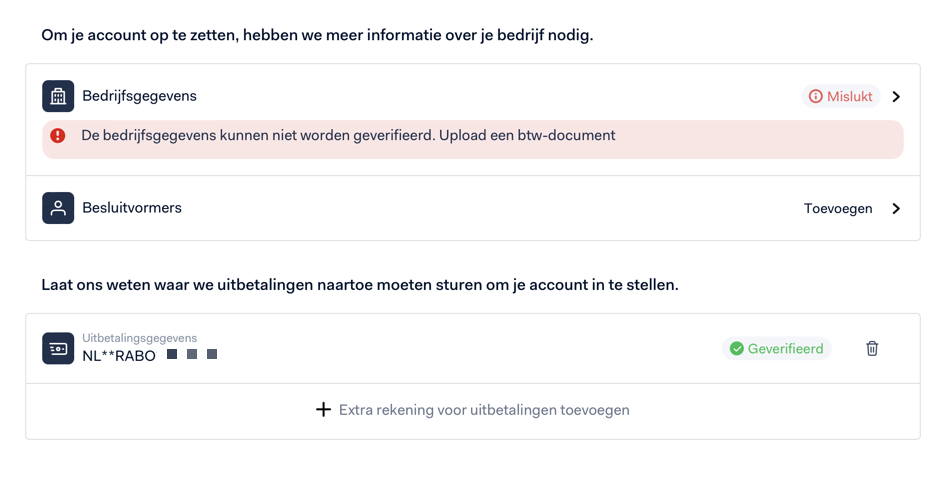Image resolution: width=944 pixels, height=486 pixels.
Task: Open the Besluitvormers row label
Action: tap(132, 208)
